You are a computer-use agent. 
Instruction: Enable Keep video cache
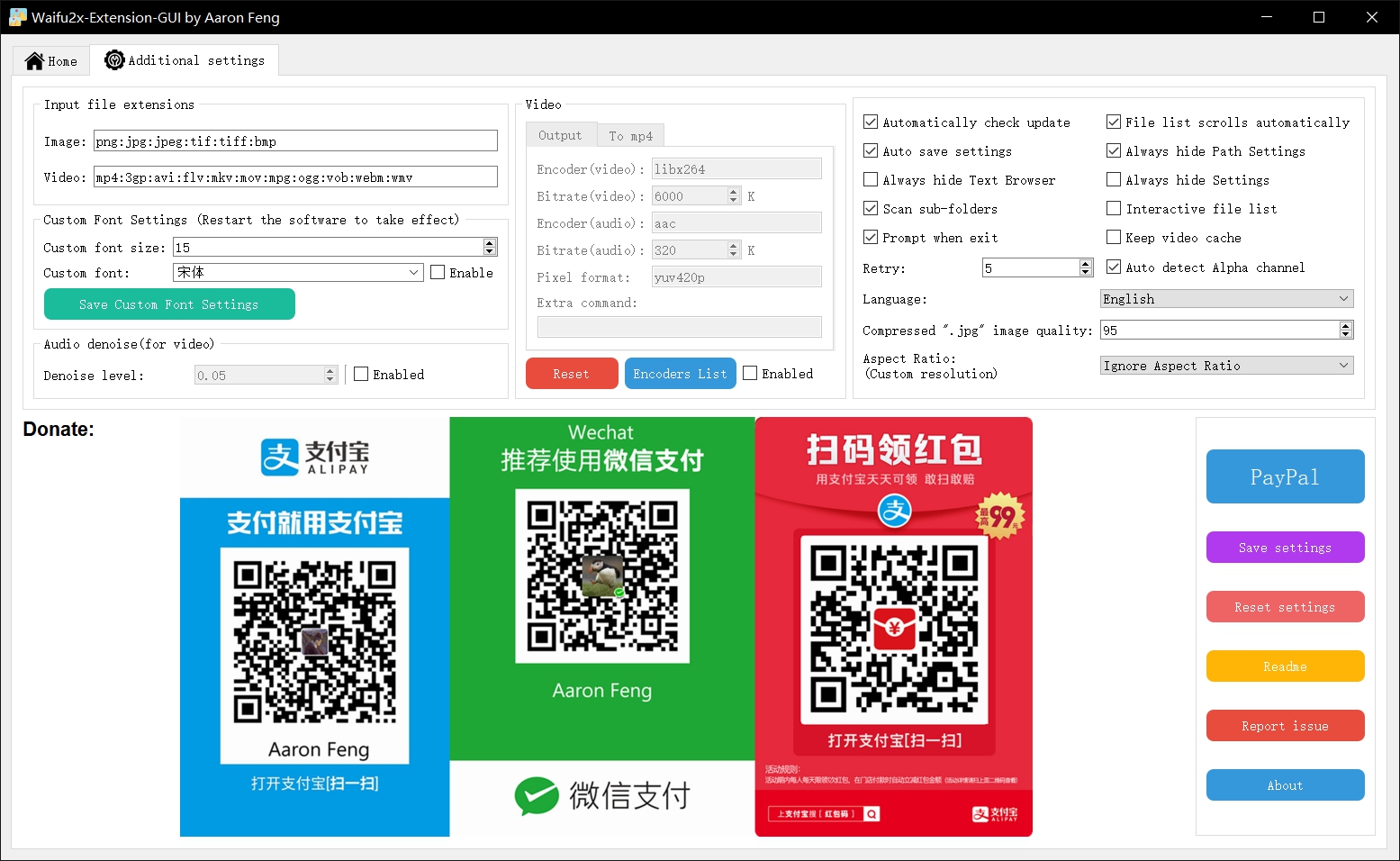click(x=1114, y=237)
